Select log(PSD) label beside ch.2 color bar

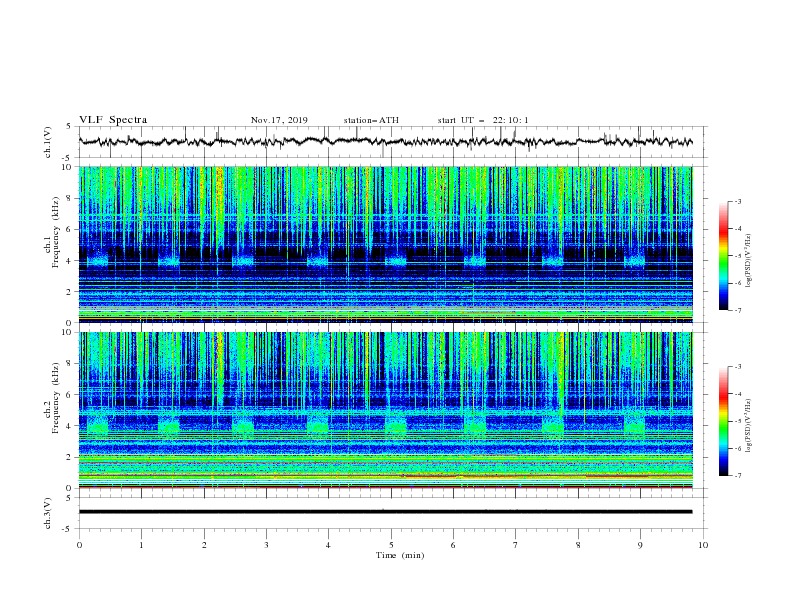click(749, 426)
